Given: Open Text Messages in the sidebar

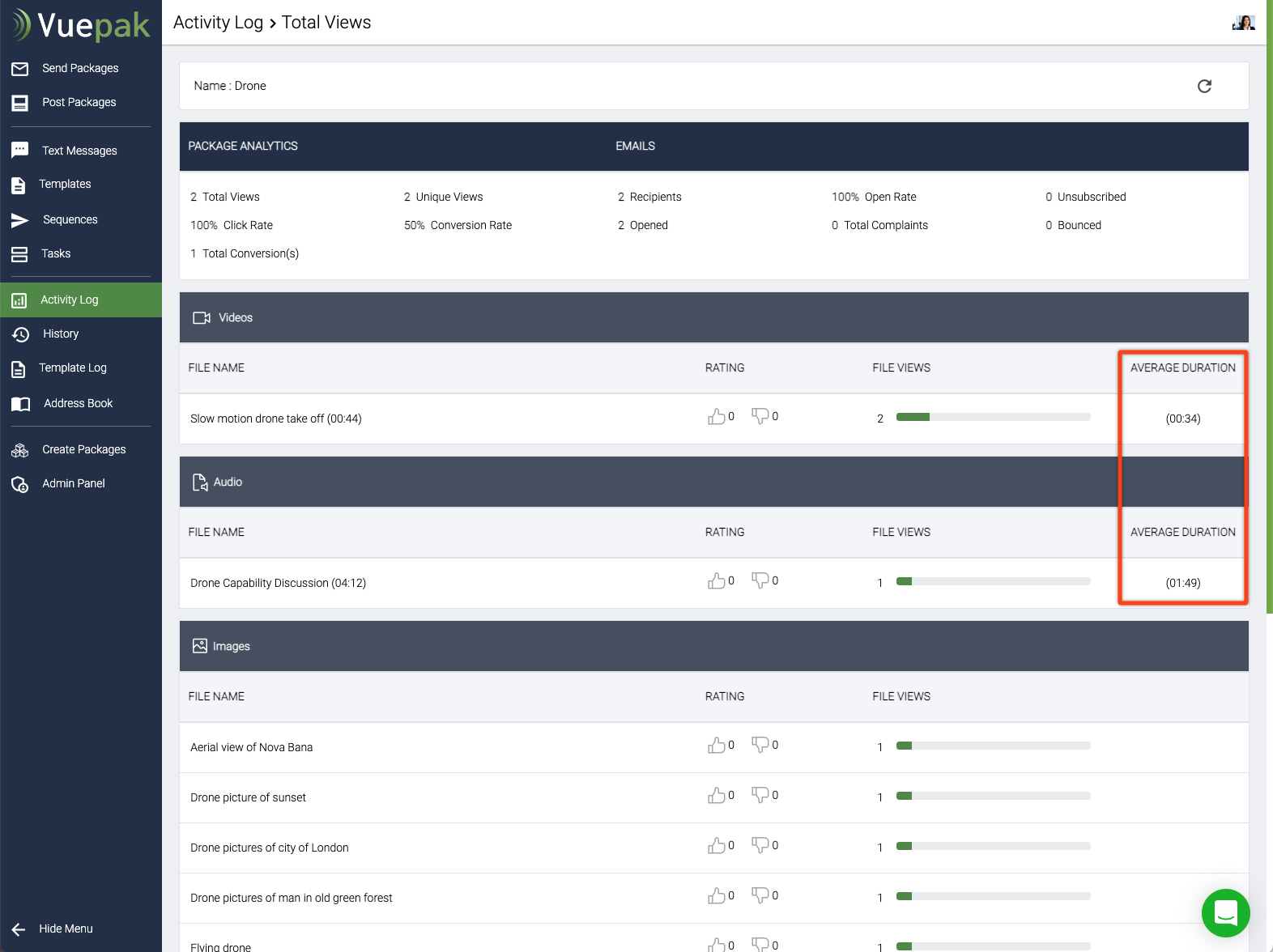Looking at the screenshot, I should pos(79,151).
